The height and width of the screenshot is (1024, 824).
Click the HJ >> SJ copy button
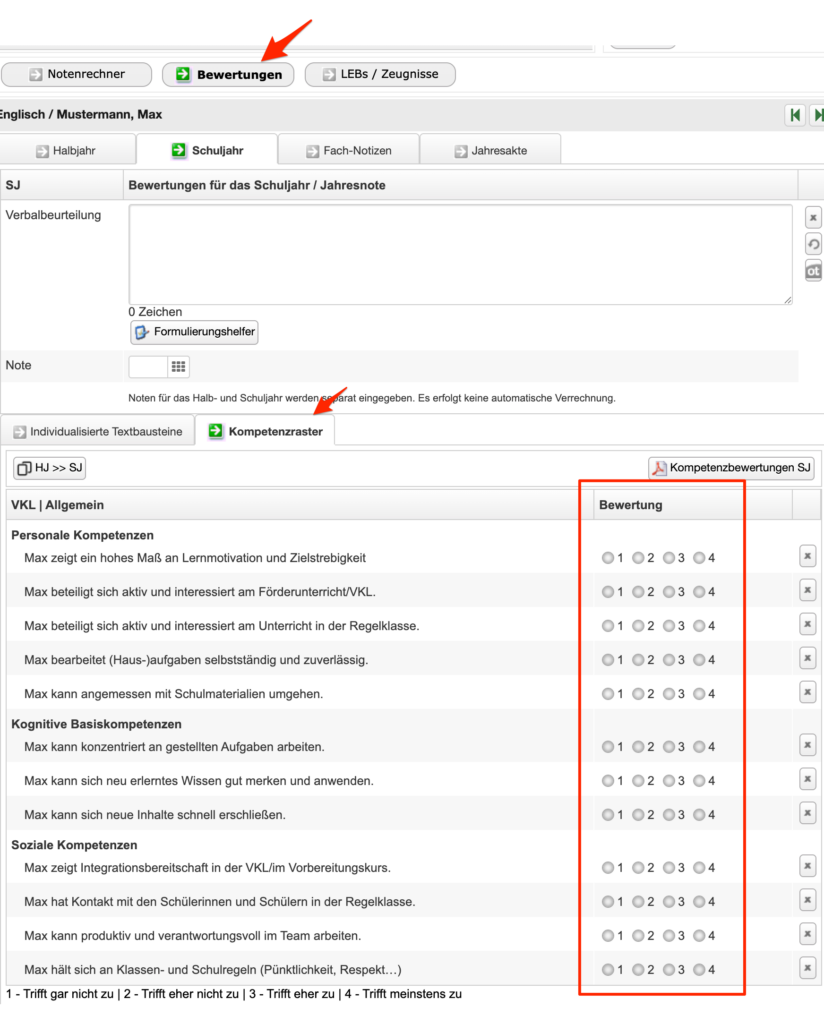click(50, 468)
